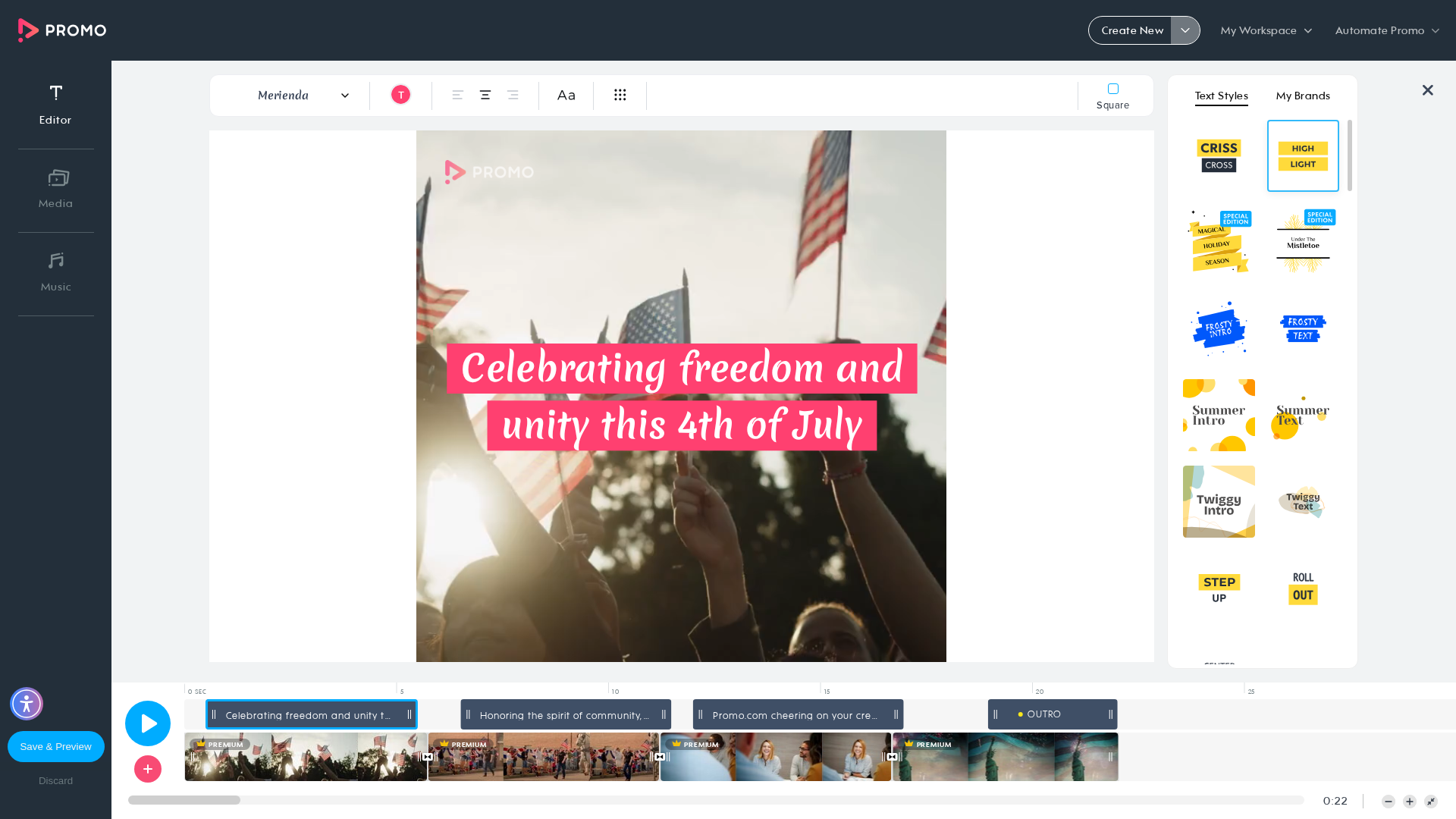
Task: Click the timeline horizontal scrollbar
Action: coord(184,800)
